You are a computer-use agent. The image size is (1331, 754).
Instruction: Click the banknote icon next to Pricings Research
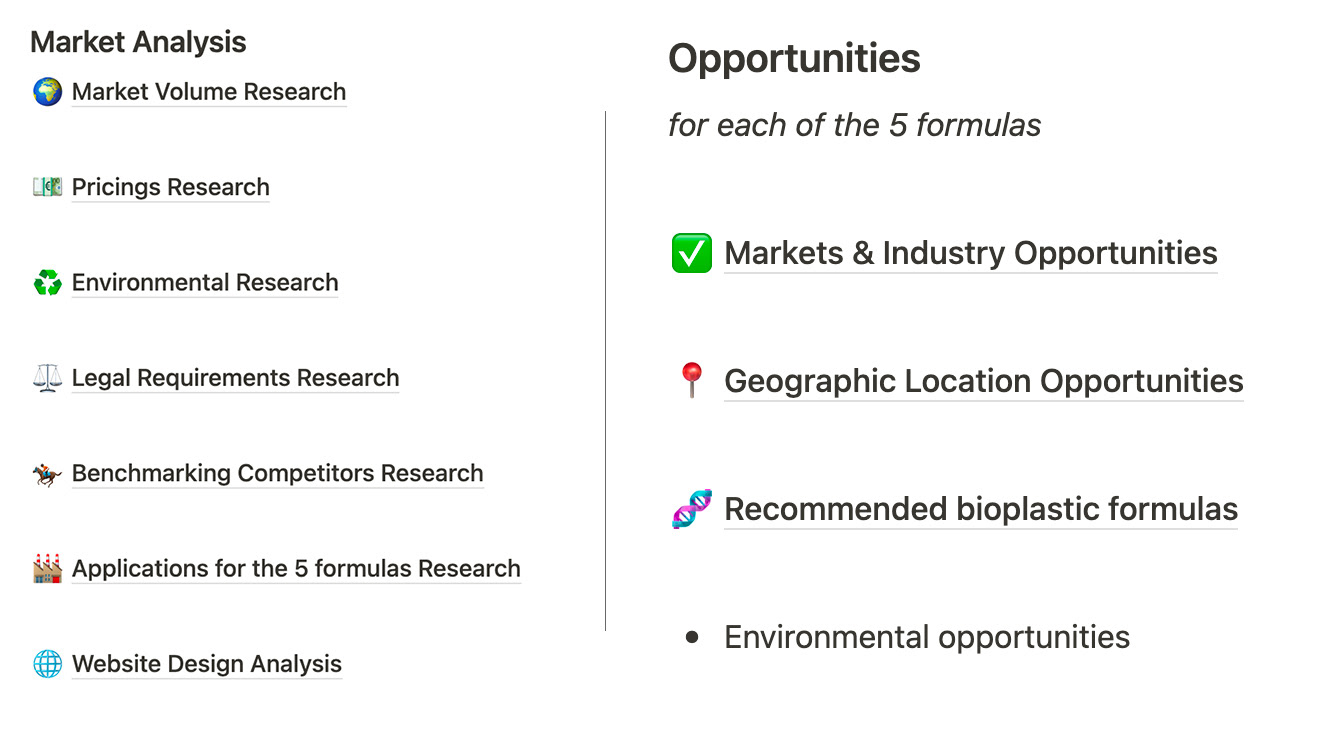(47, 187)
